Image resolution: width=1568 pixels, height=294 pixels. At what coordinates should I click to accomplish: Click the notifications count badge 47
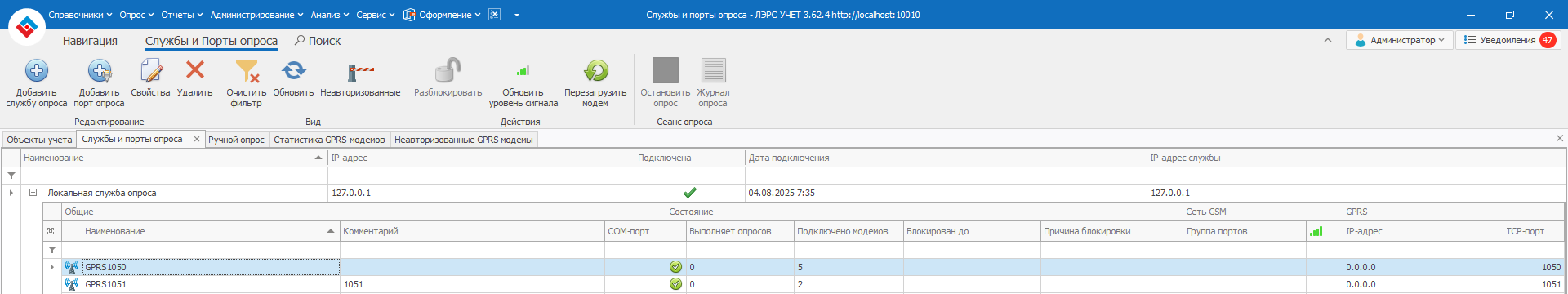coord(1548,40)
